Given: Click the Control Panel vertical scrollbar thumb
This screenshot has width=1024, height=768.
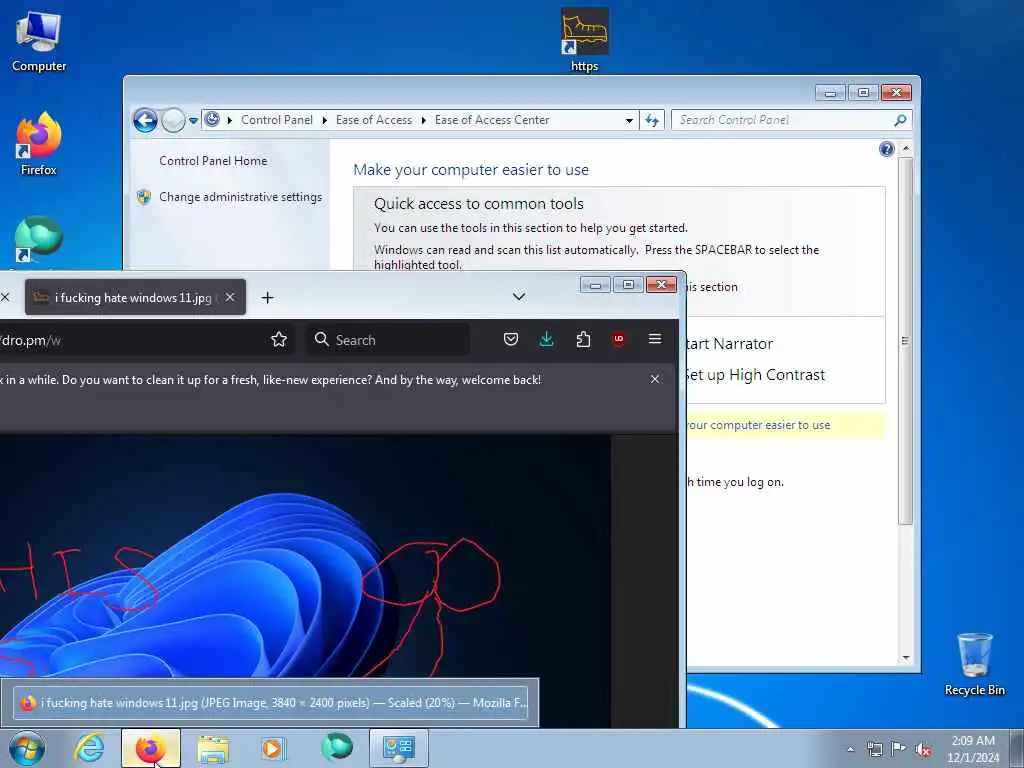Looking at the screenshot, I should [904, 341].
